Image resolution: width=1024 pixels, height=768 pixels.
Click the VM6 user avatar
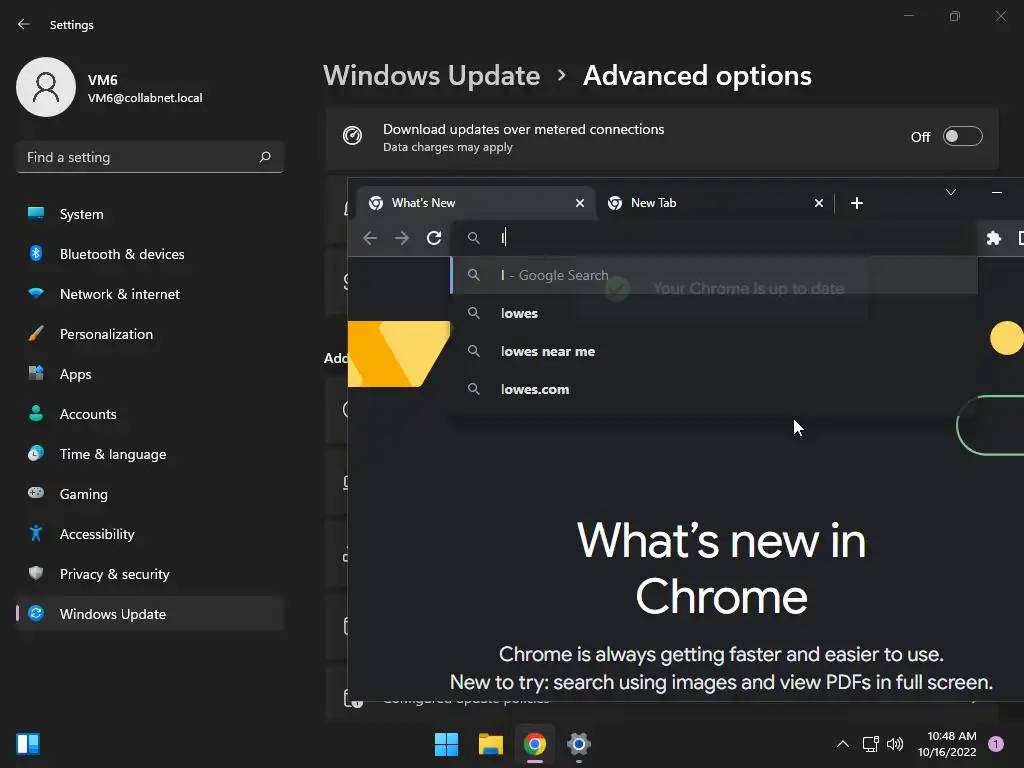coord(46,87)
